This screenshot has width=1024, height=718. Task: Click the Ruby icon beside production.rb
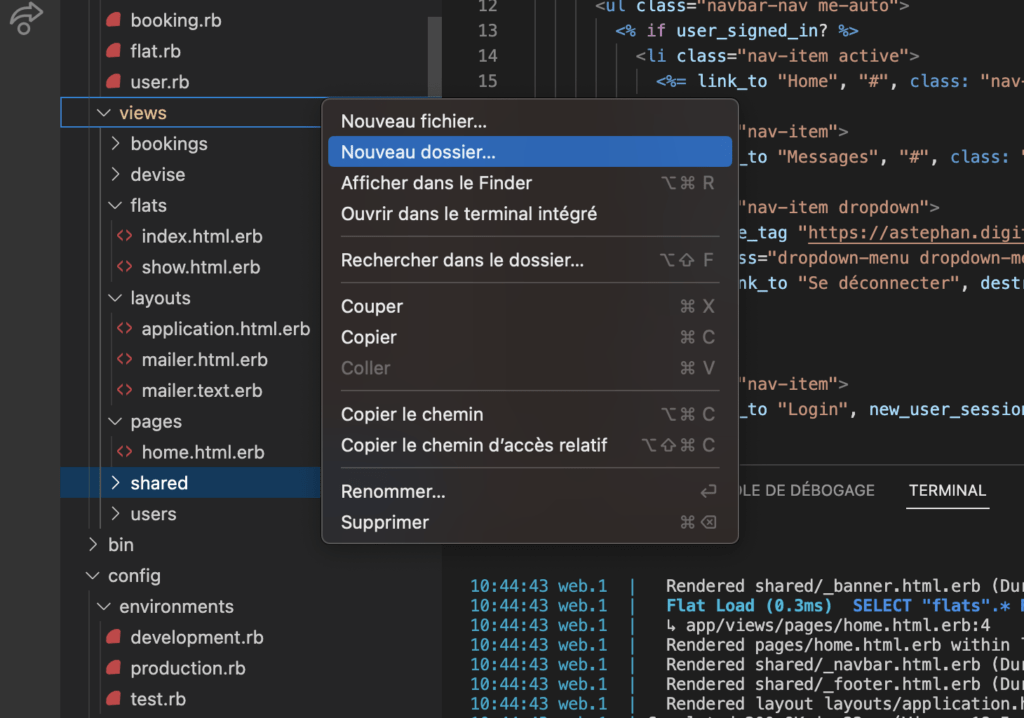(115, 667)
